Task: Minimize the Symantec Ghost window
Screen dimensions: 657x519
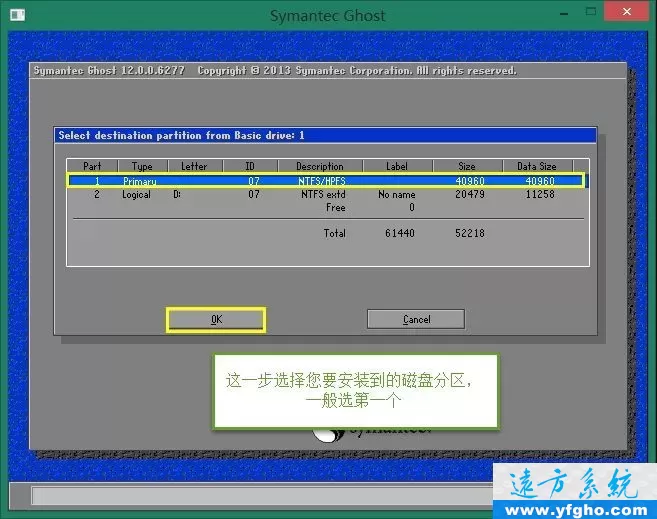Action: tap(564, 13)
